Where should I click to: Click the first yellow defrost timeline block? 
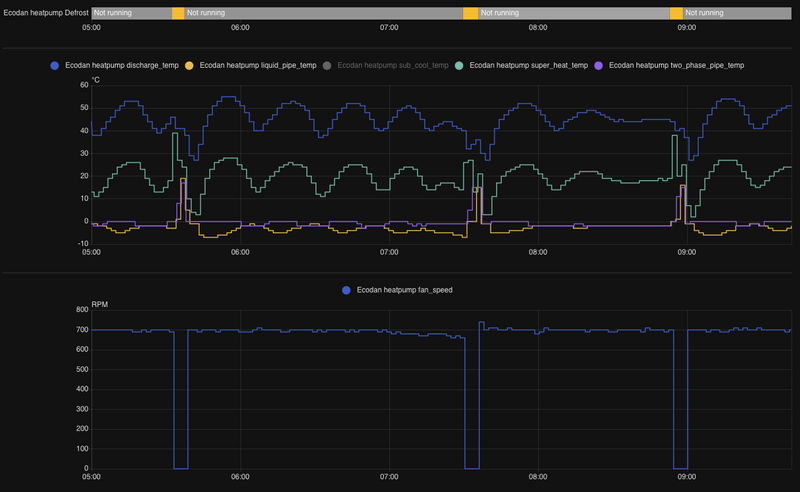(x=178, y=13)
